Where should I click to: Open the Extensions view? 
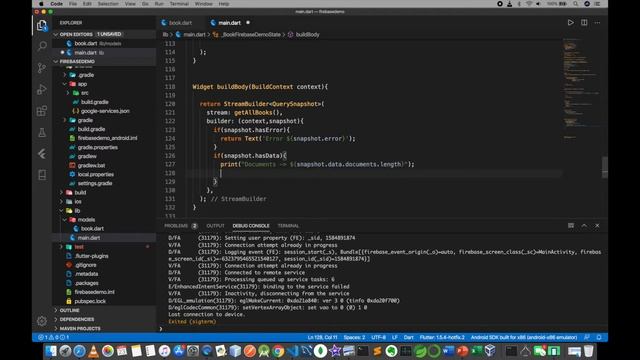click(42, 111)
